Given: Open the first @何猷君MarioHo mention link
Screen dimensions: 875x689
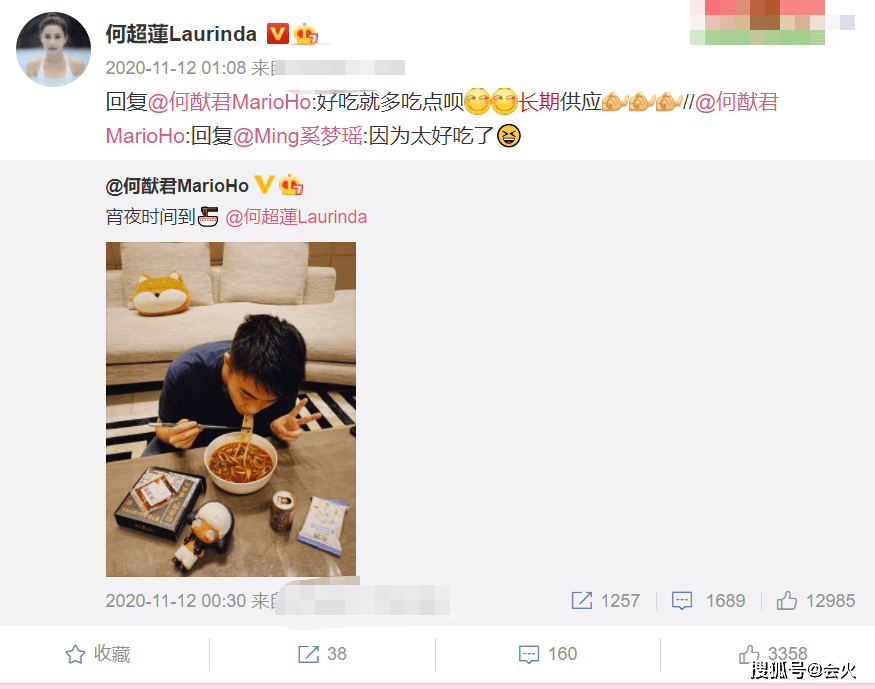Looking at the screenshot, I should (229, 102).
